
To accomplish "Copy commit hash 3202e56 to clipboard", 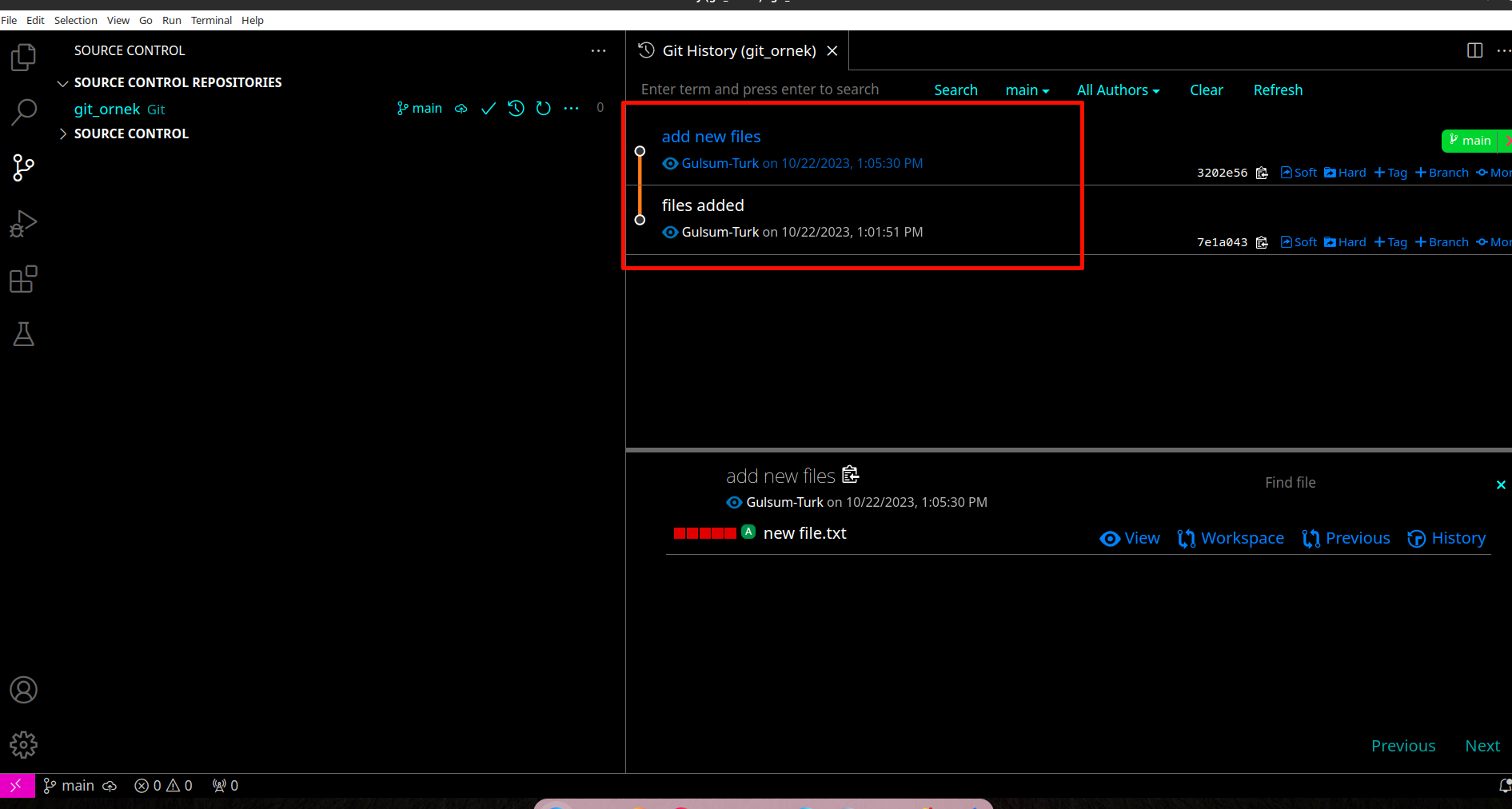I will (1262, 173).
